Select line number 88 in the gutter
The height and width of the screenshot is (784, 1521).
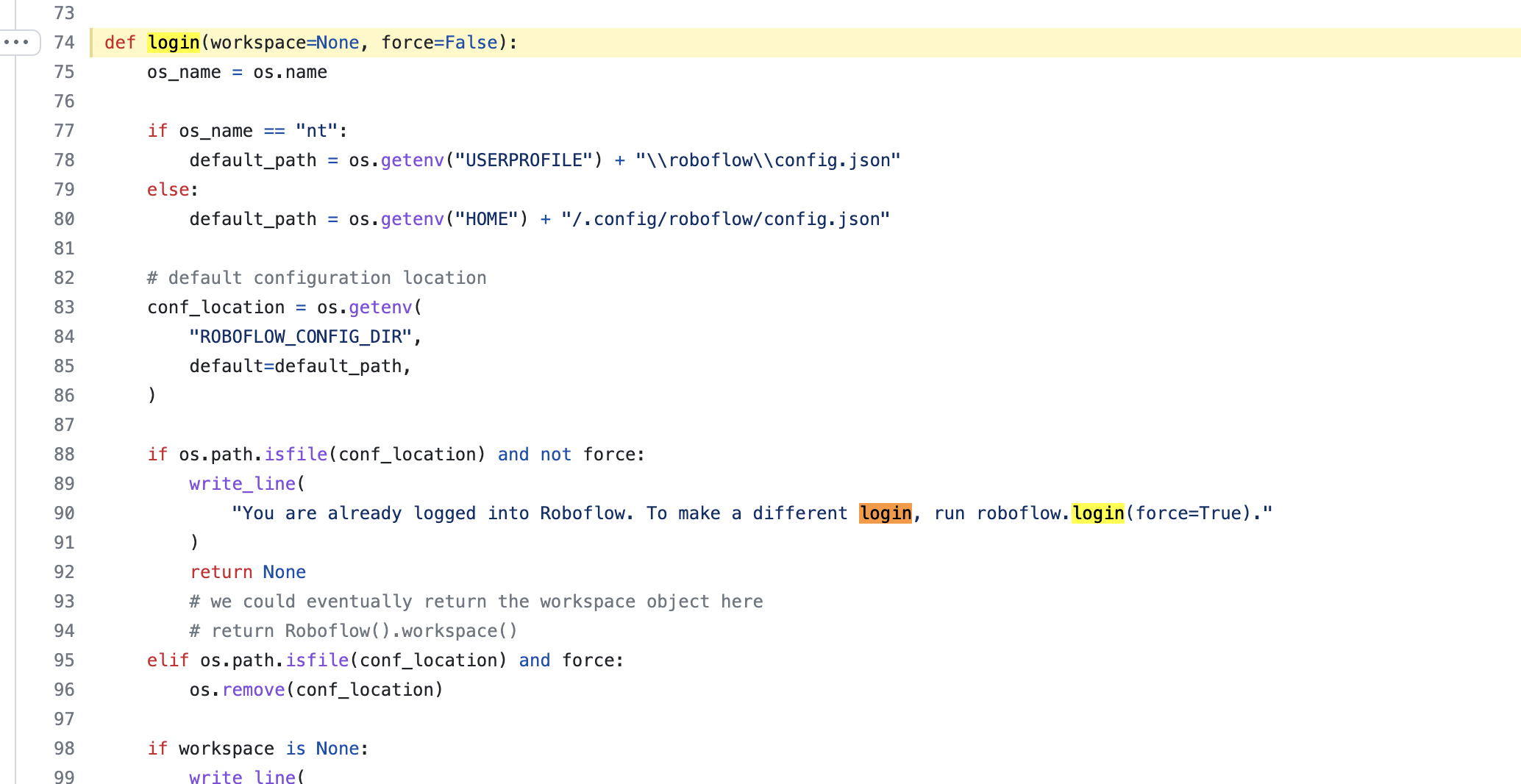tap(64, 454)
